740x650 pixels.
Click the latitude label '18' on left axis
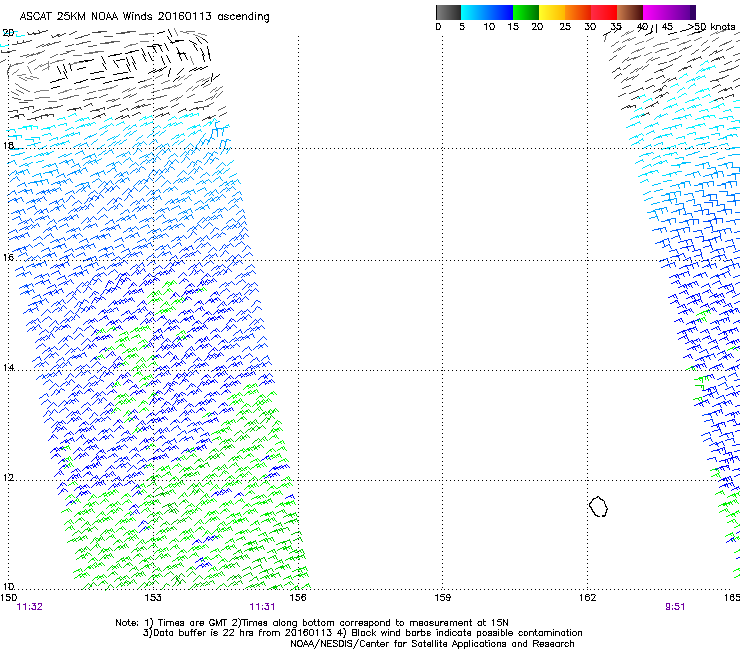8,145
